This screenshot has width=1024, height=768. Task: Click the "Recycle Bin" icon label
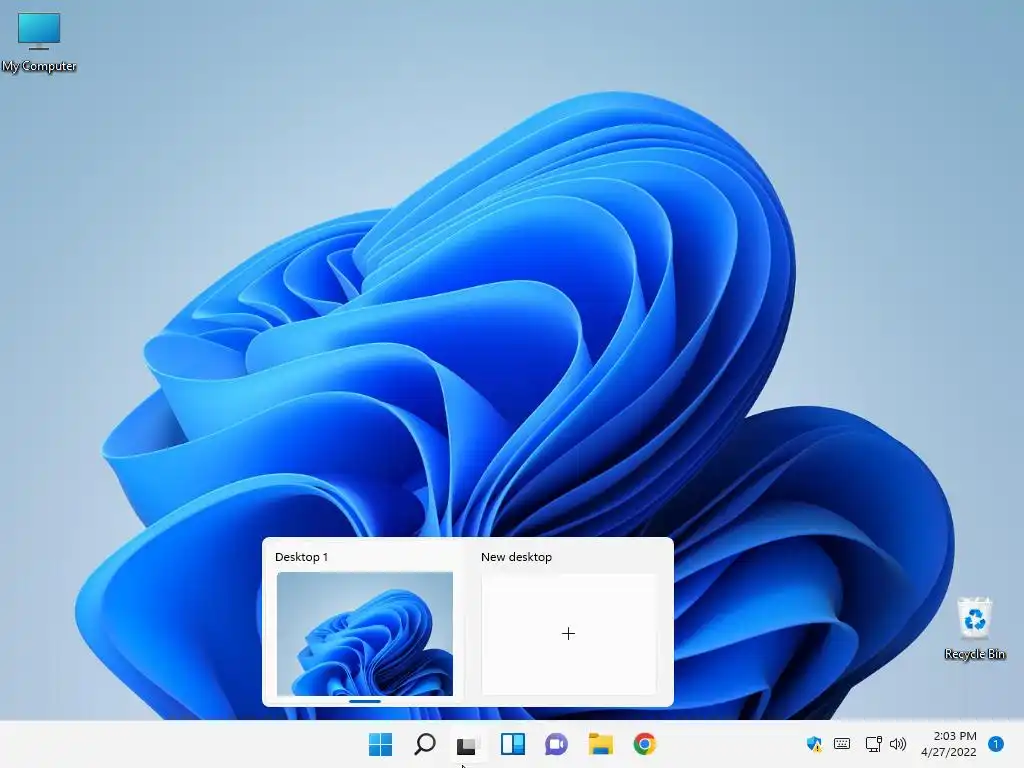point(974,654)
